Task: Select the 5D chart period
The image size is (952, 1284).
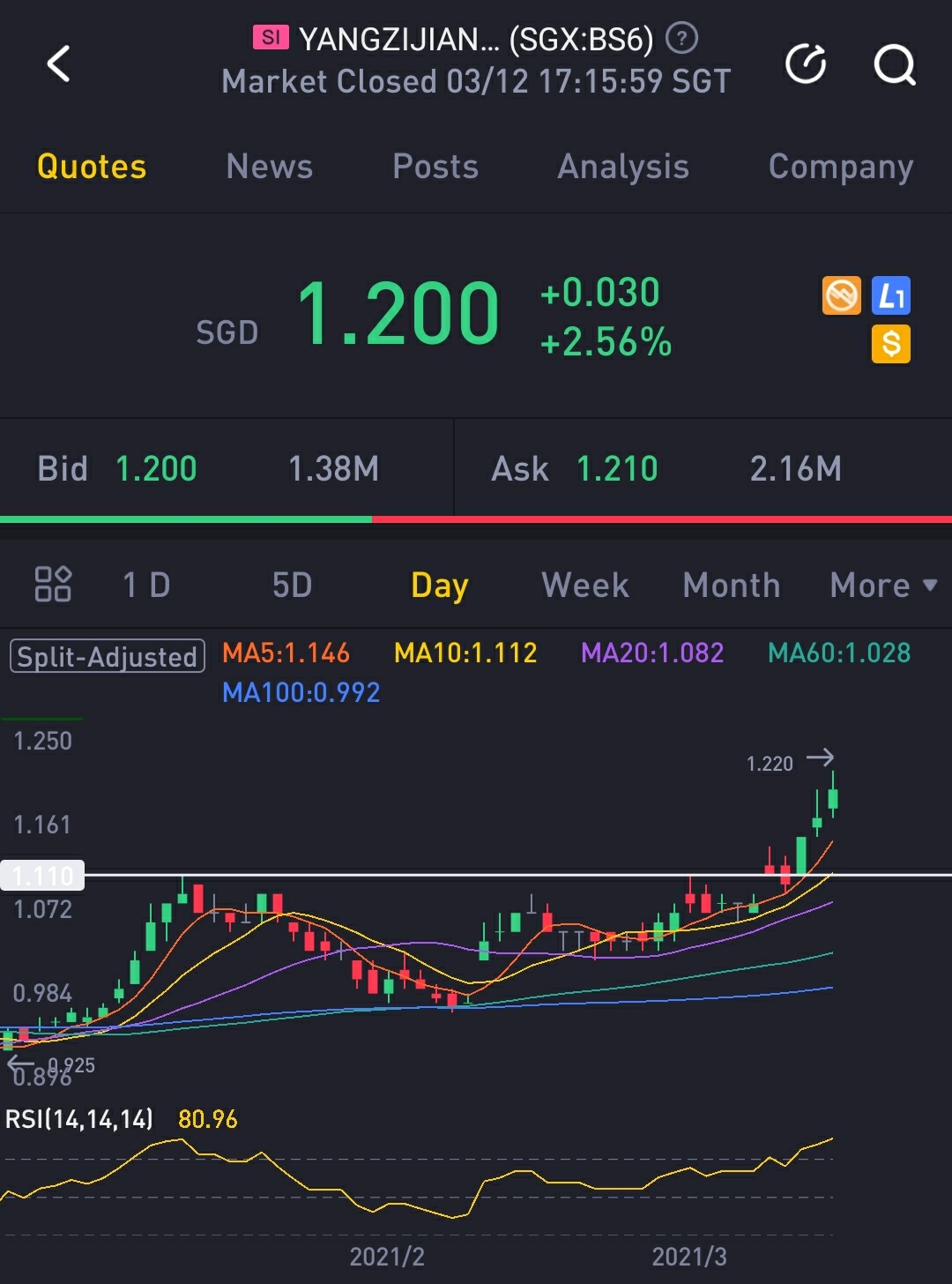Action: point(292,585)
